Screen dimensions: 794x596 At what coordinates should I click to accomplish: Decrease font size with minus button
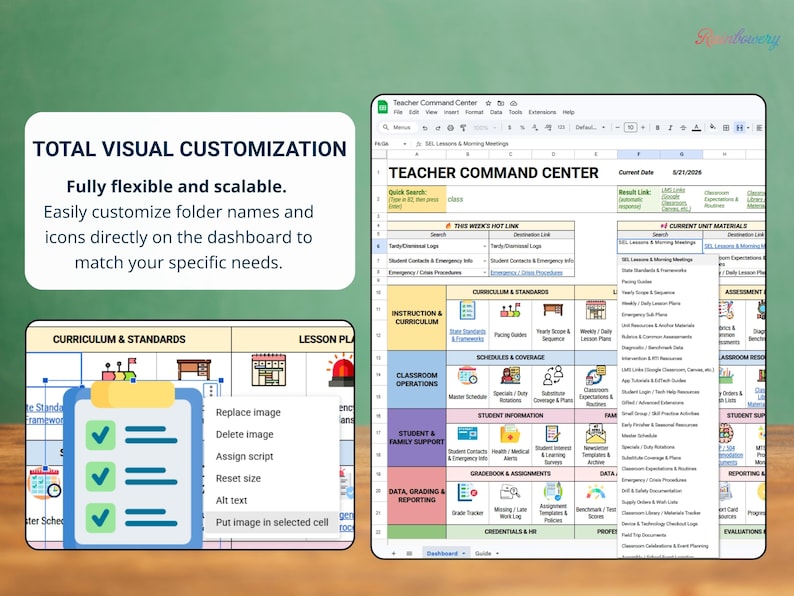click(x=617, y=128)
